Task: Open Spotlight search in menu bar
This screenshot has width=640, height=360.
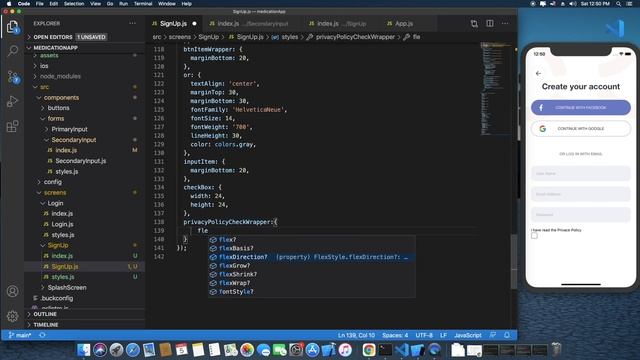Action: click(619, 4)
